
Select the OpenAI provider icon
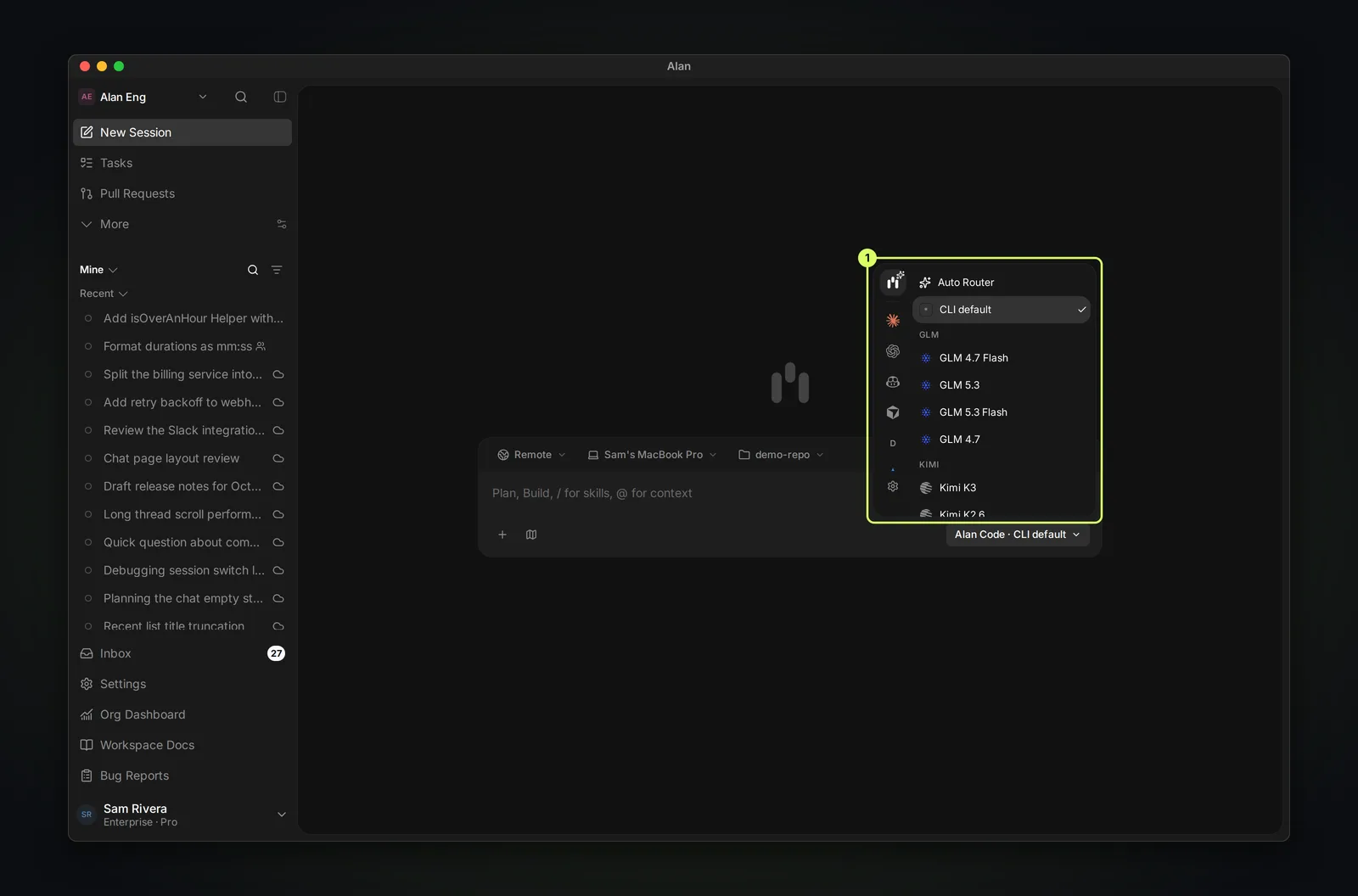[893, 351]
